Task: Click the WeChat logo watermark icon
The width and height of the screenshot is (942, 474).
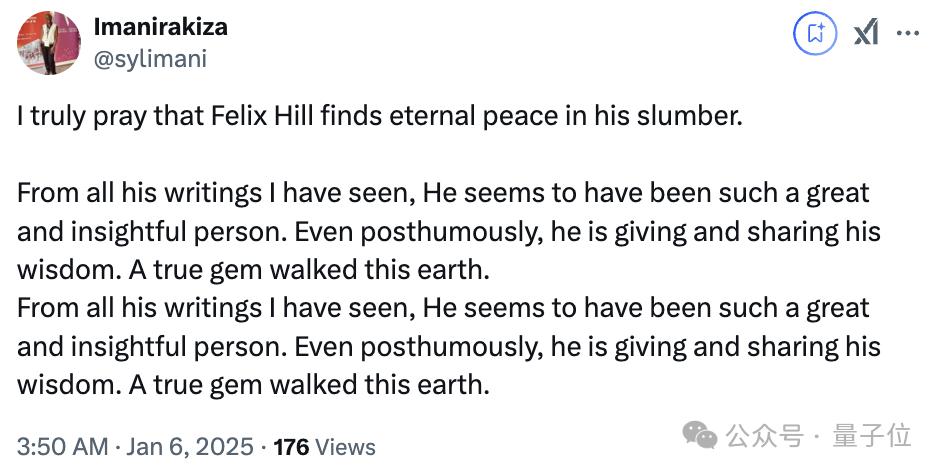Action: [699, 435]
